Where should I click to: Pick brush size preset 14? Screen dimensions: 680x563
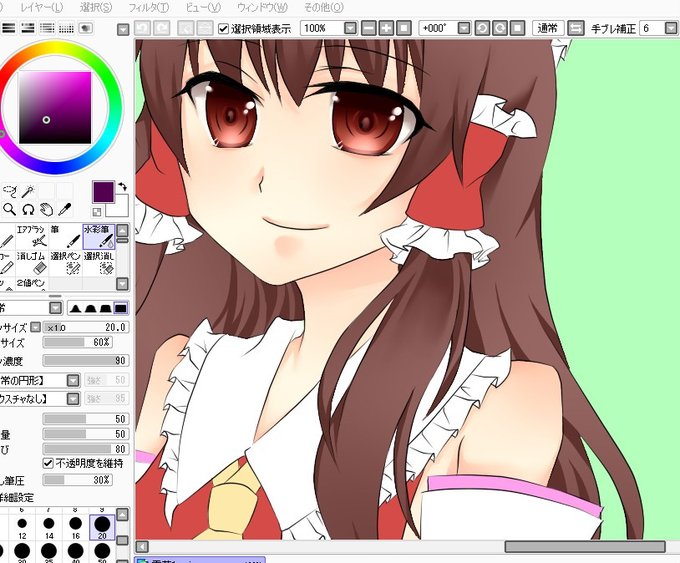click(x=49, y=527)
